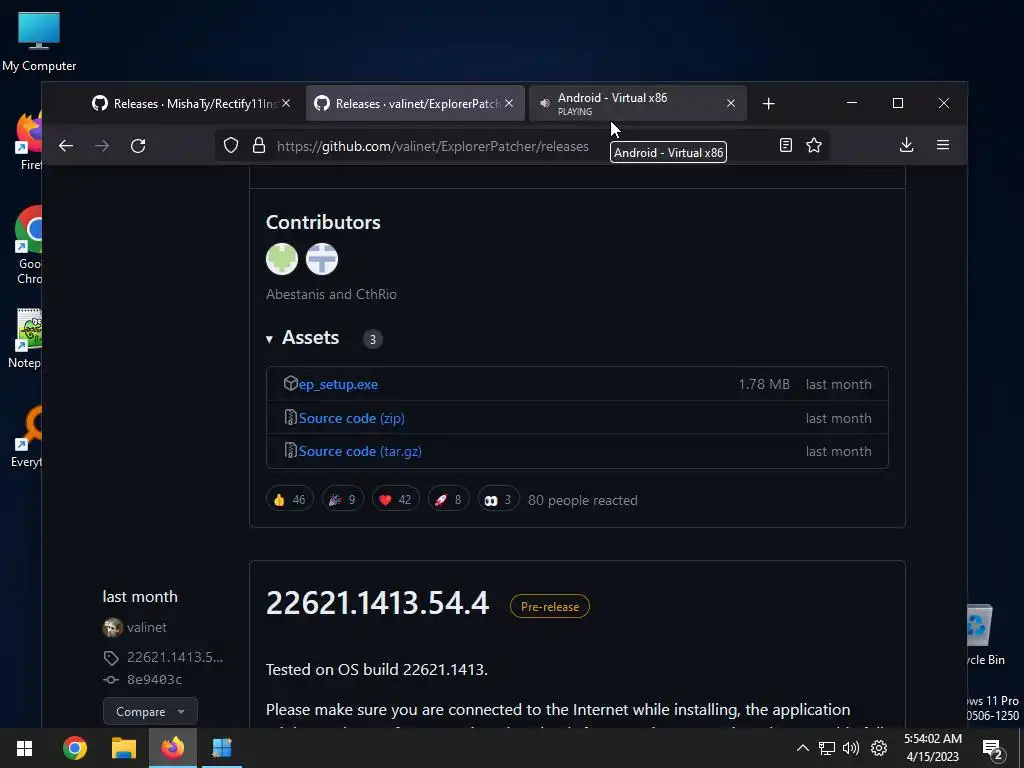Open Abestanis contributor avatar
Screen dimensions: 1024x768
pyautogui.click(x=282, y=259)
